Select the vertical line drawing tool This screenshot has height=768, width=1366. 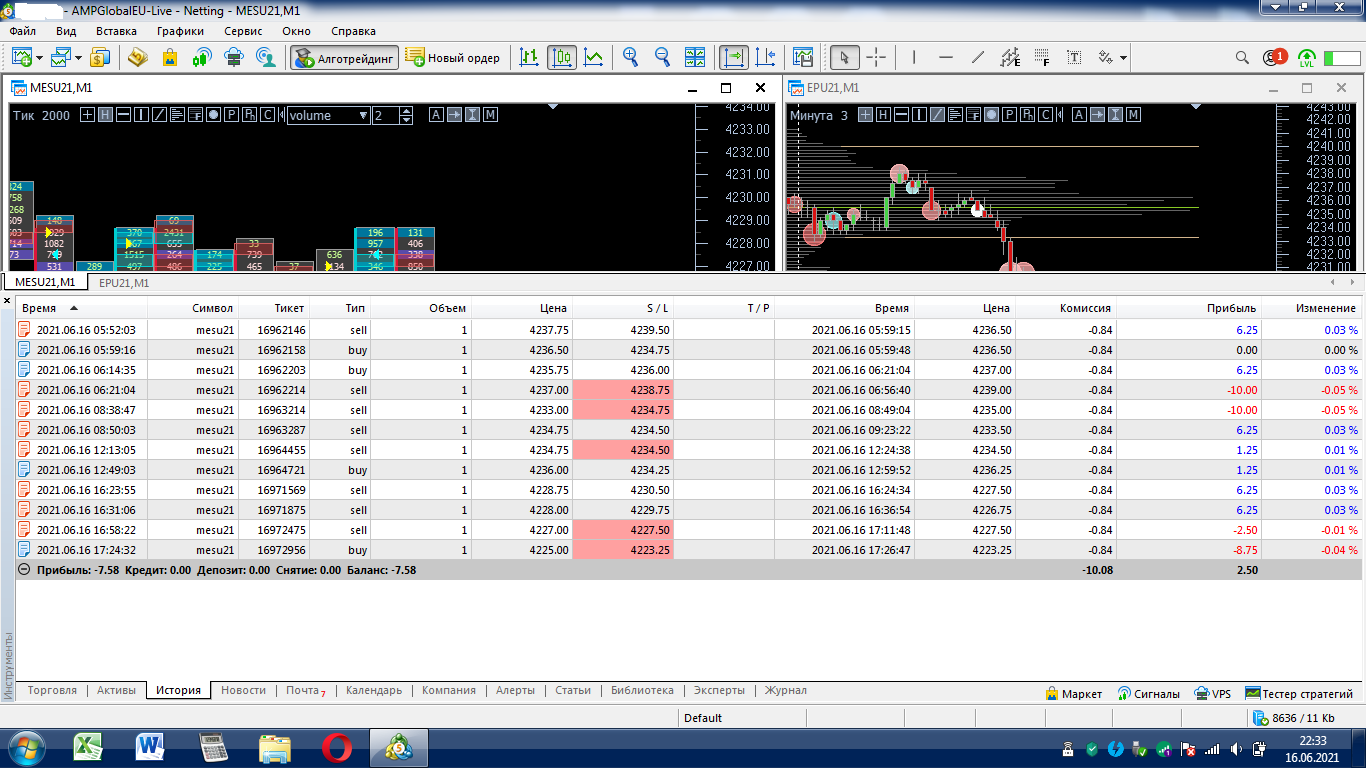tap(914, 57)
